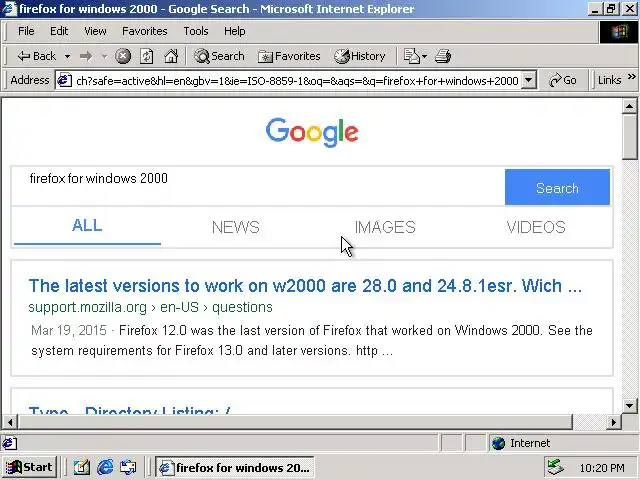Print the page with the printer icon

[443, 56]
